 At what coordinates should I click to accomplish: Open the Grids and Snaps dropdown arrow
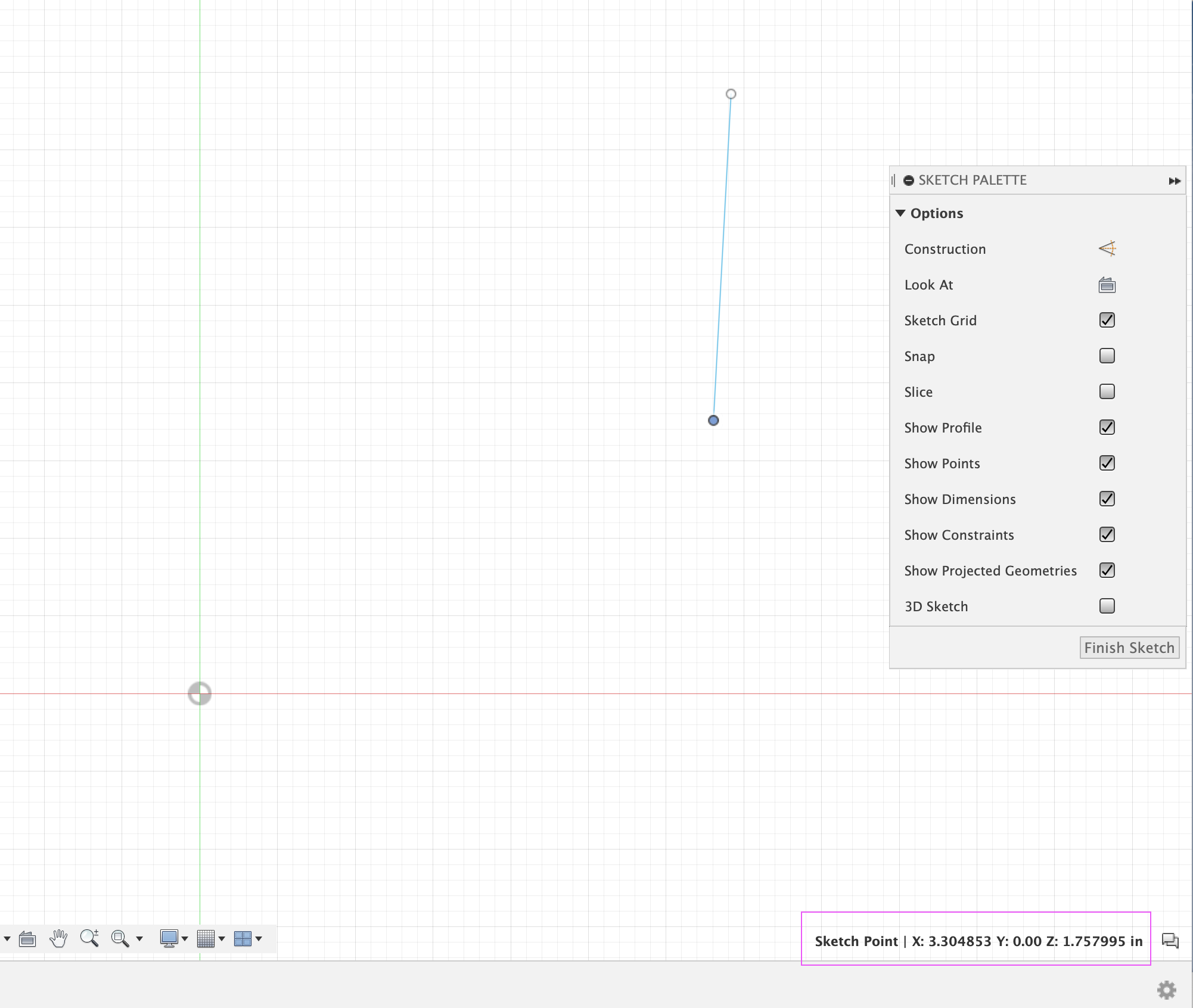[222, 938]
